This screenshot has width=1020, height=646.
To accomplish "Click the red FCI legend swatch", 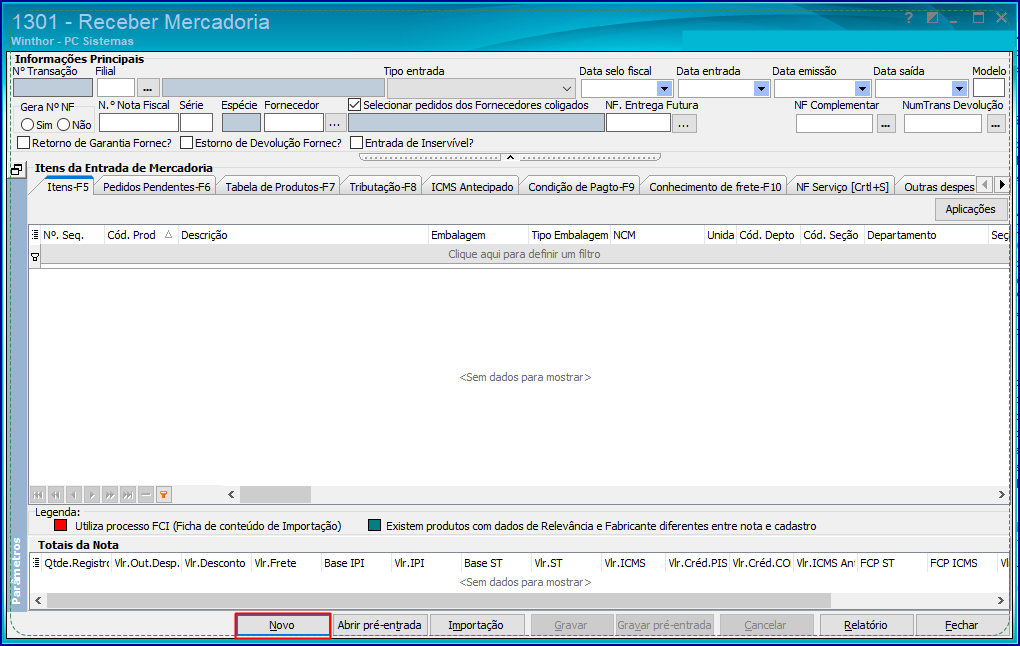I will [60, 525].
